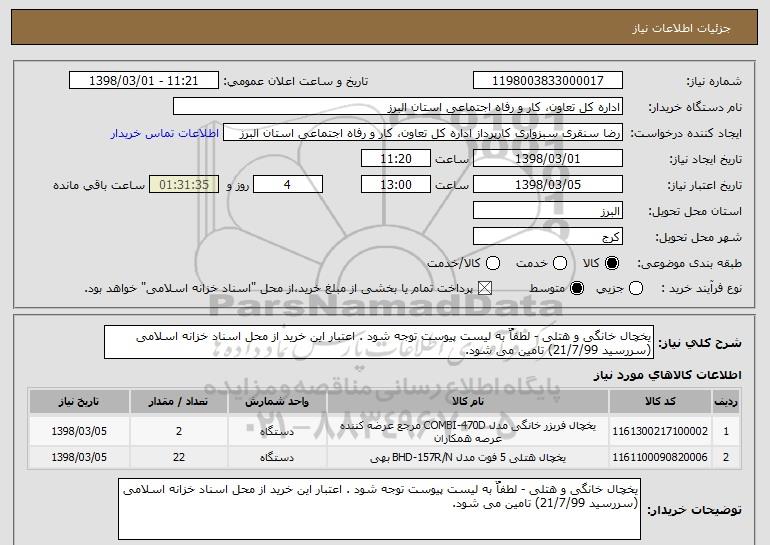Viewport: 770px width, 545px height.
Task: Click the استان محل تحویل field البرز
Action: [x=548, y=211]
